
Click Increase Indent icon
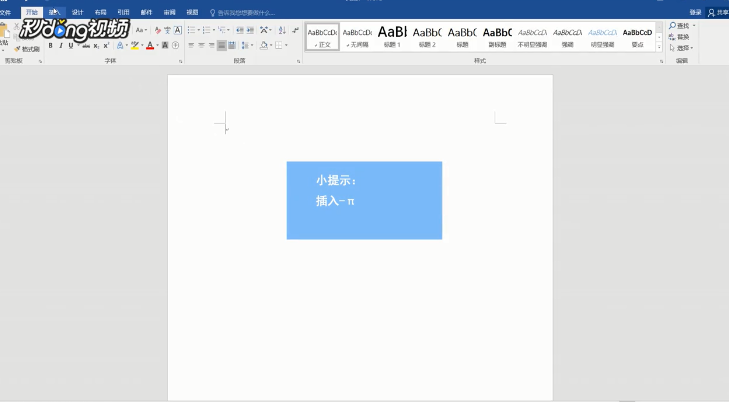click(250, 30)
